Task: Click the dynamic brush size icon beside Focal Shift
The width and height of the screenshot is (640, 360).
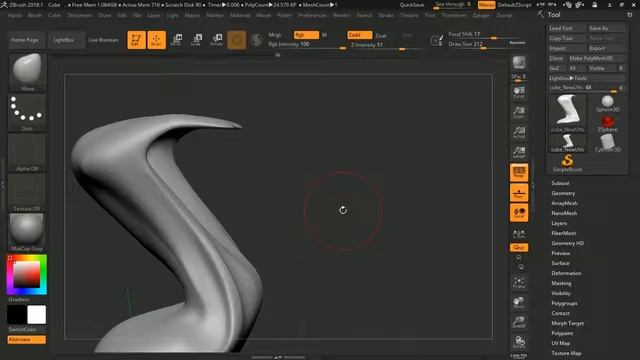Action: point(436,40)
